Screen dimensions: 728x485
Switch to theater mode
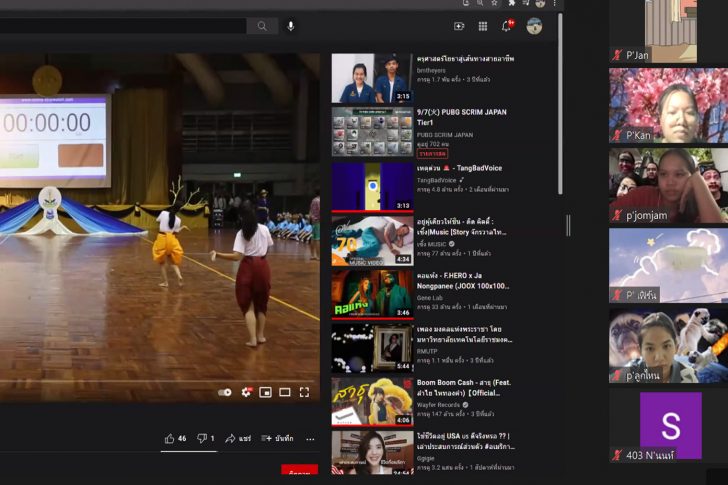[x=285, y=392]
